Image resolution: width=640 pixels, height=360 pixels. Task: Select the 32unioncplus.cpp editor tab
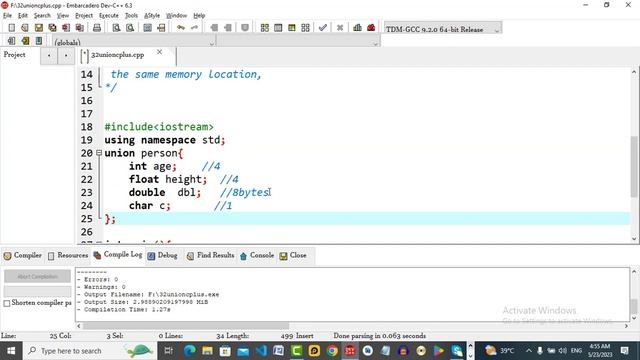[x=117, y=55]
